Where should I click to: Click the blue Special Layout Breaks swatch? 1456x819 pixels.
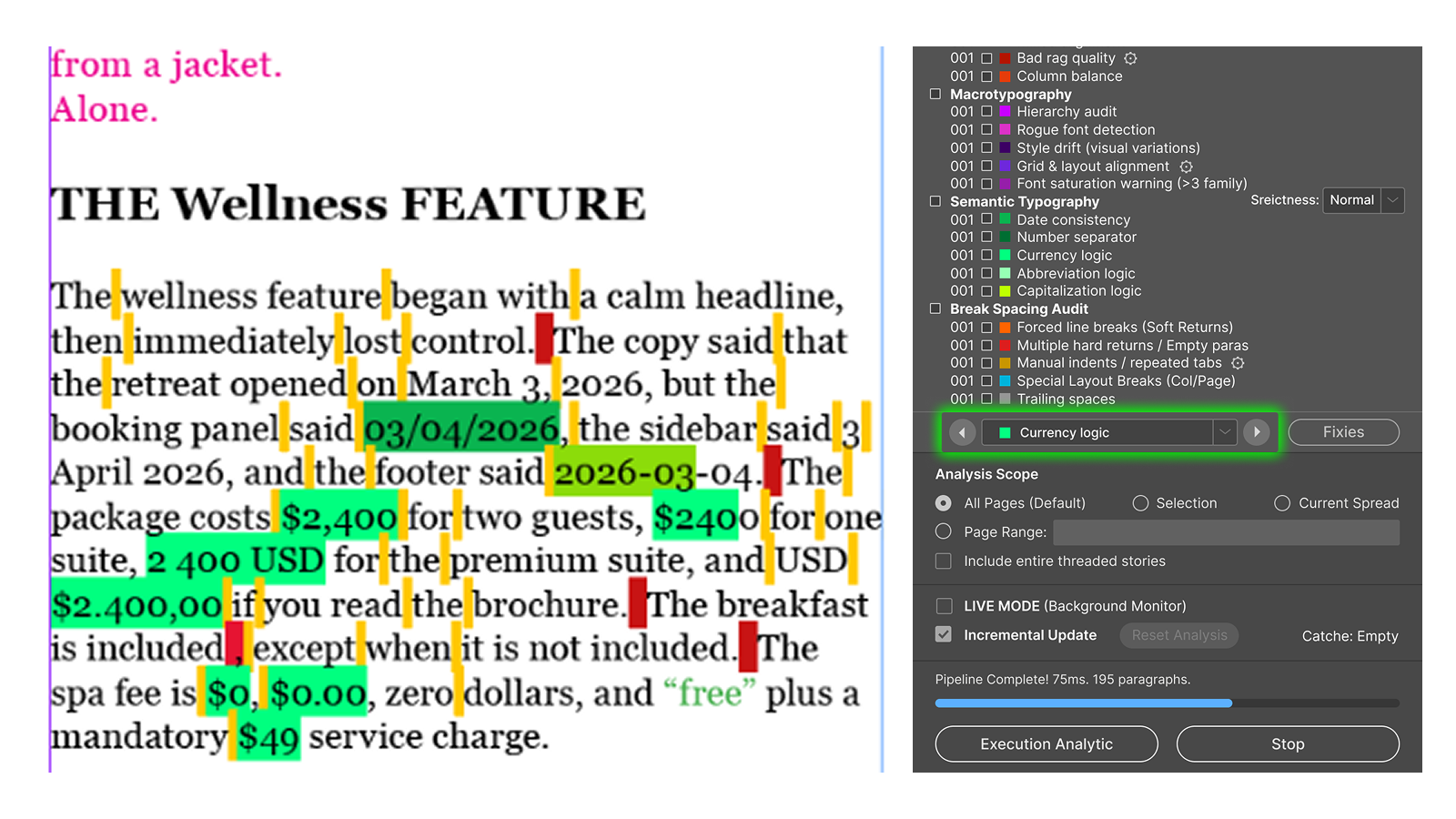coord(1005,381)
